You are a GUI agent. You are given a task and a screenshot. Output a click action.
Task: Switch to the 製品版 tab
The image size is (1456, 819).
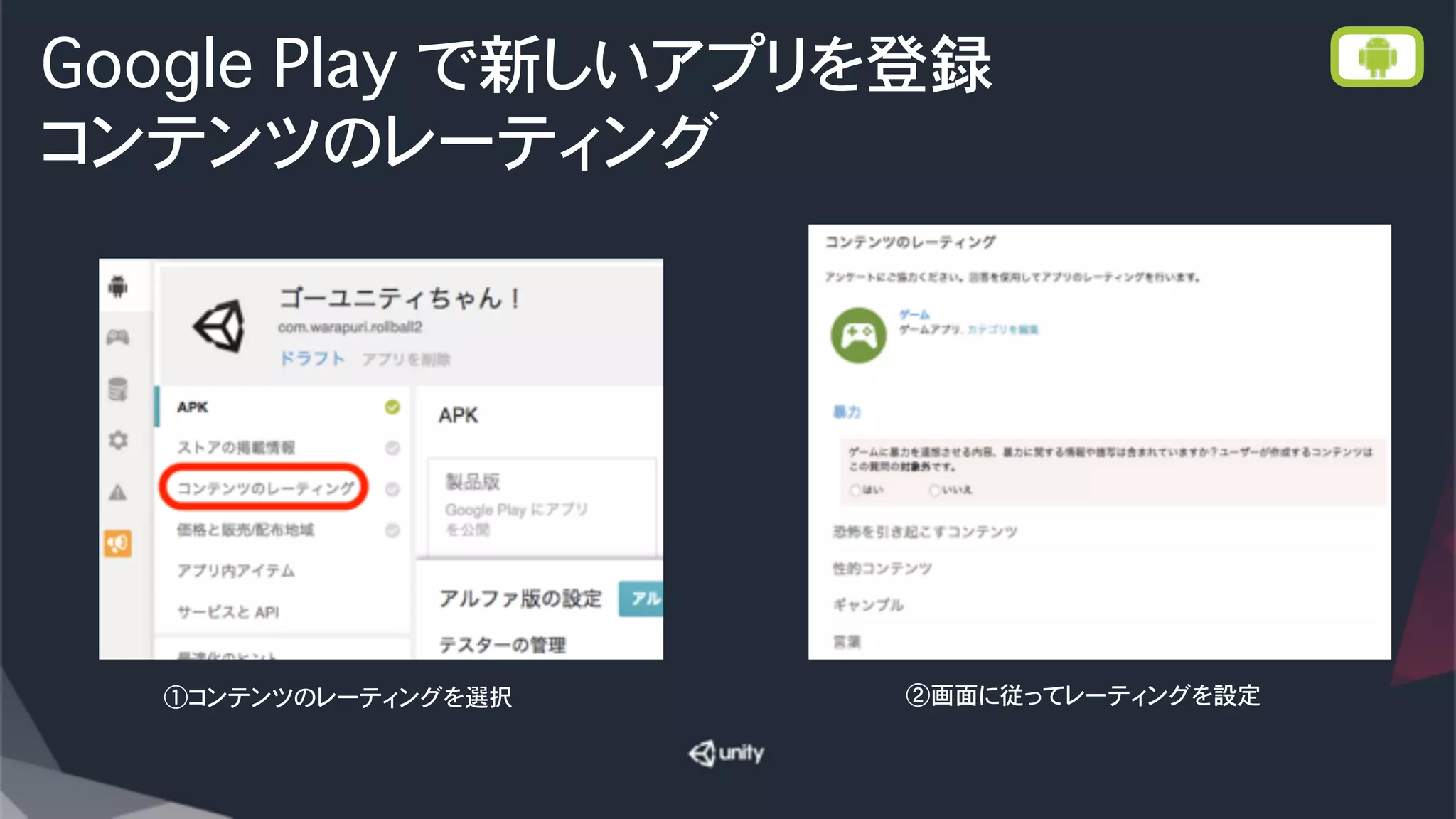coord(473,482)
